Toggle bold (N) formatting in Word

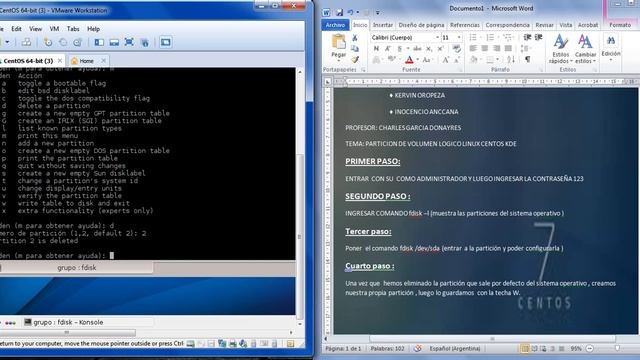point(376,49)
